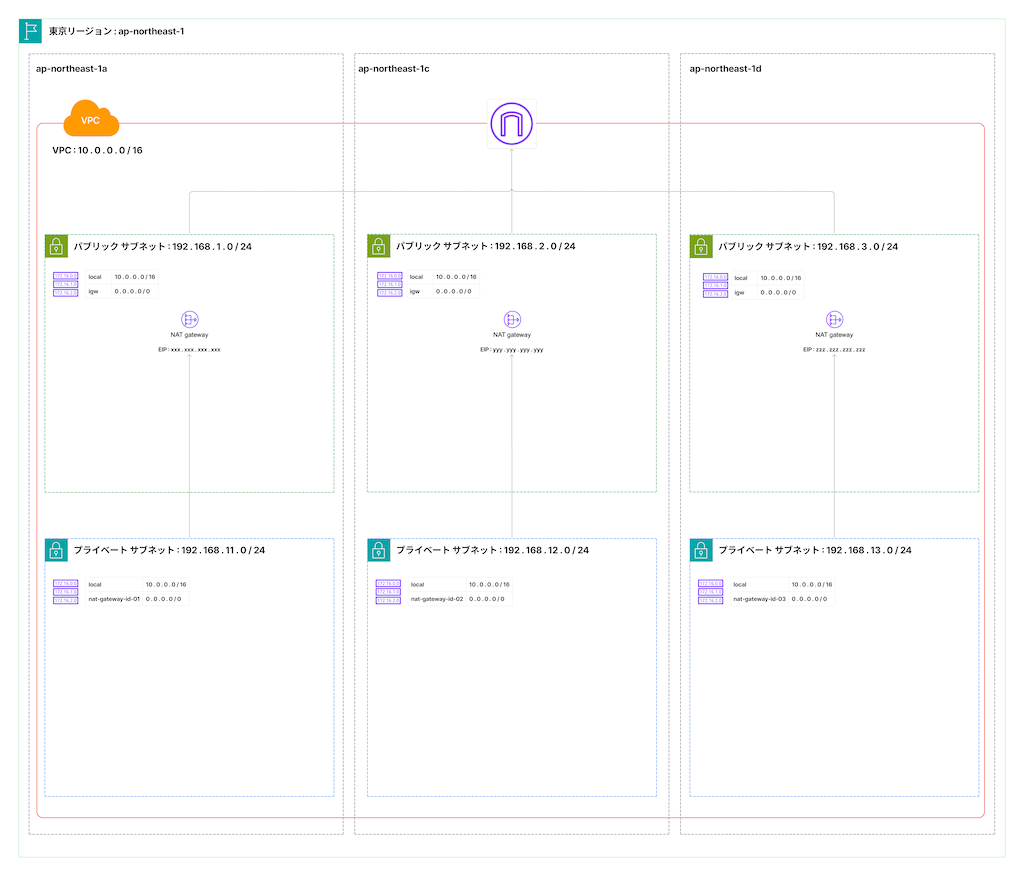The image size is (1024, 876).
Task: Select the lock icon of public subnet 192.168.1.0/24
Action: pyautogui.click(x=56, y=246)
